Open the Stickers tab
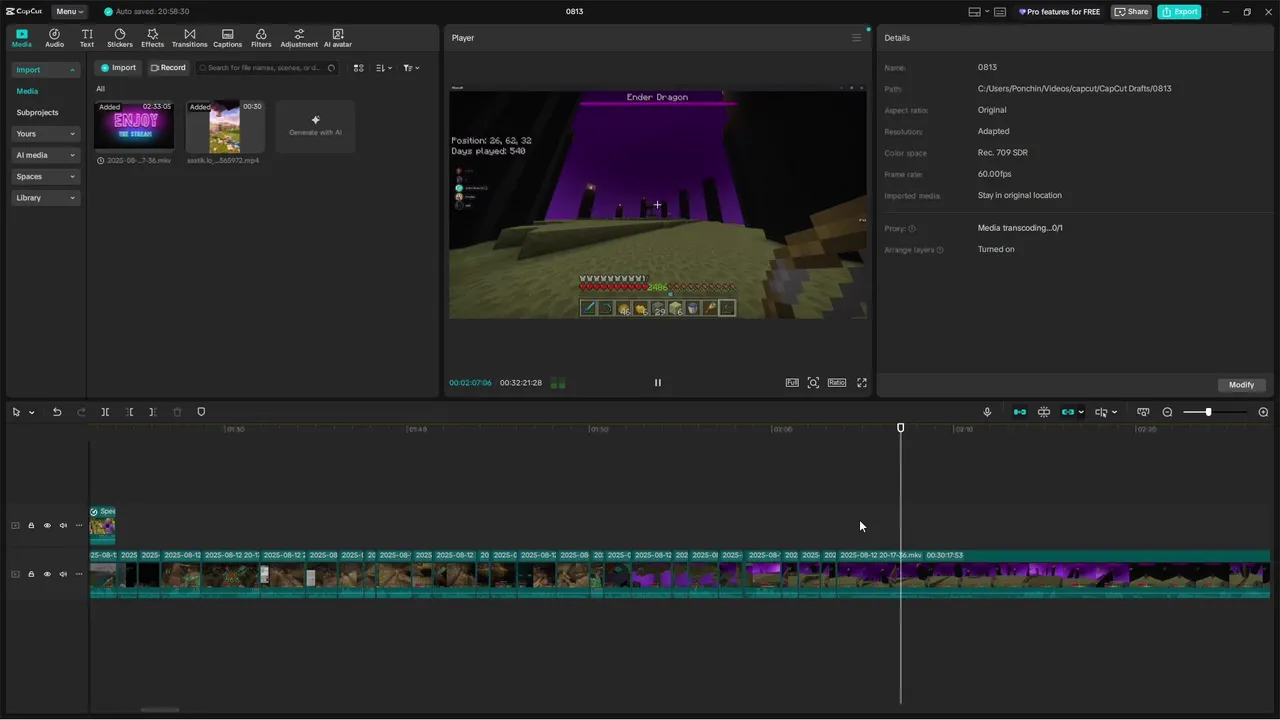The height and width of the screenshot is (720, 1280). (120, 38)
